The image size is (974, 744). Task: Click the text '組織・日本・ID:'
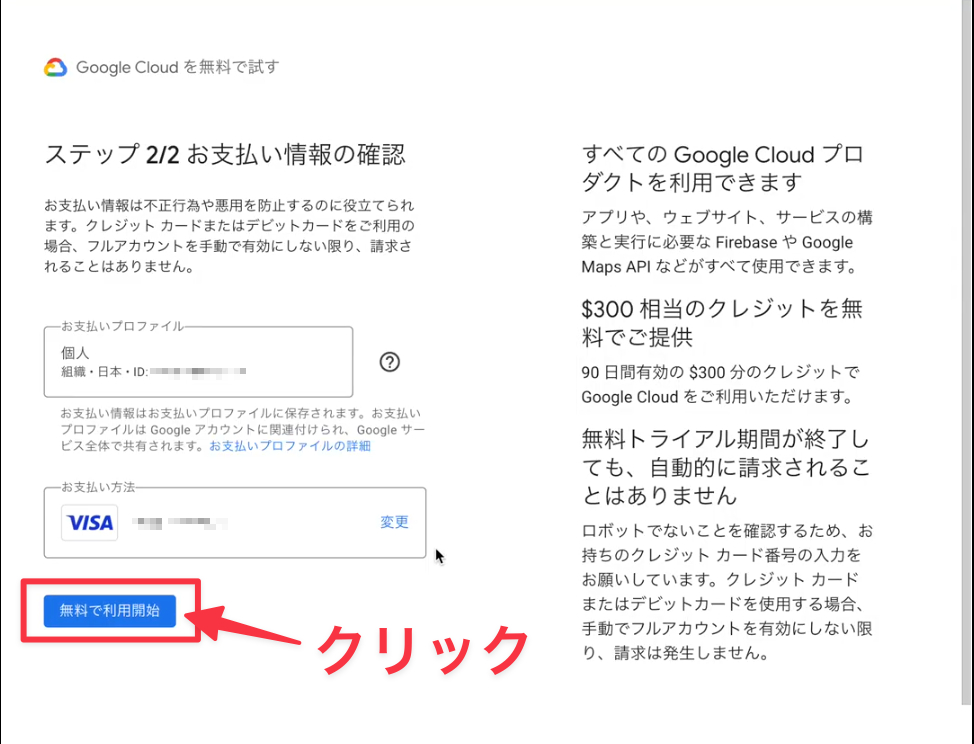[104, 372]
